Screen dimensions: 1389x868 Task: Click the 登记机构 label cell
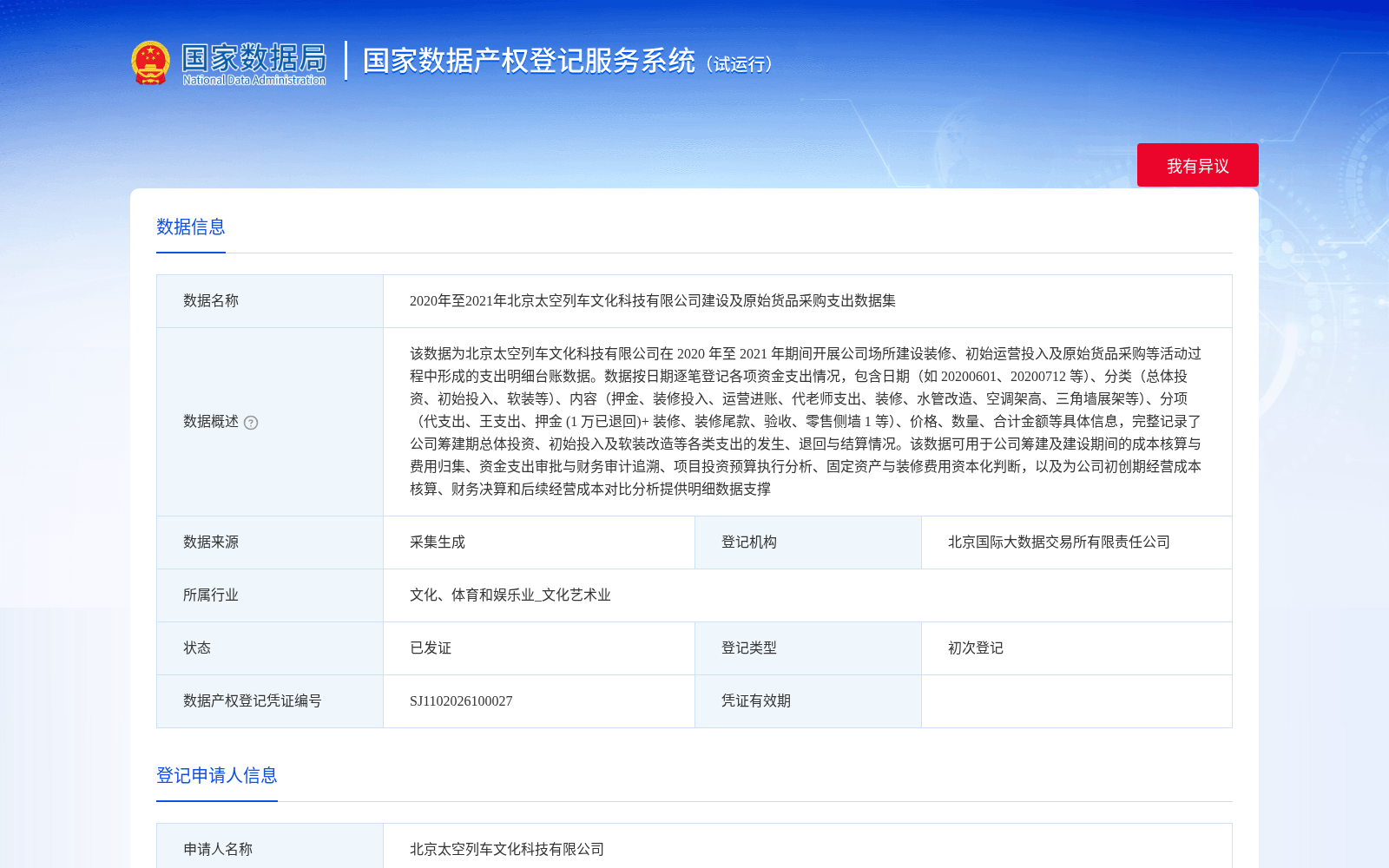[x=808, y=542]
